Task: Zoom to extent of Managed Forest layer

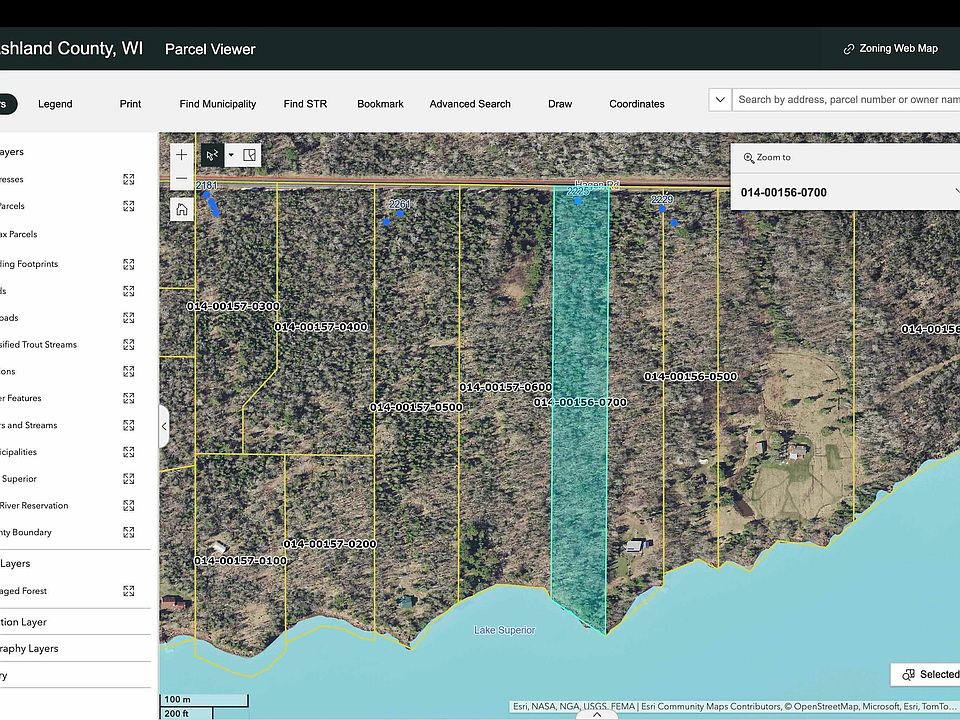Action: [x=129, y=591]
